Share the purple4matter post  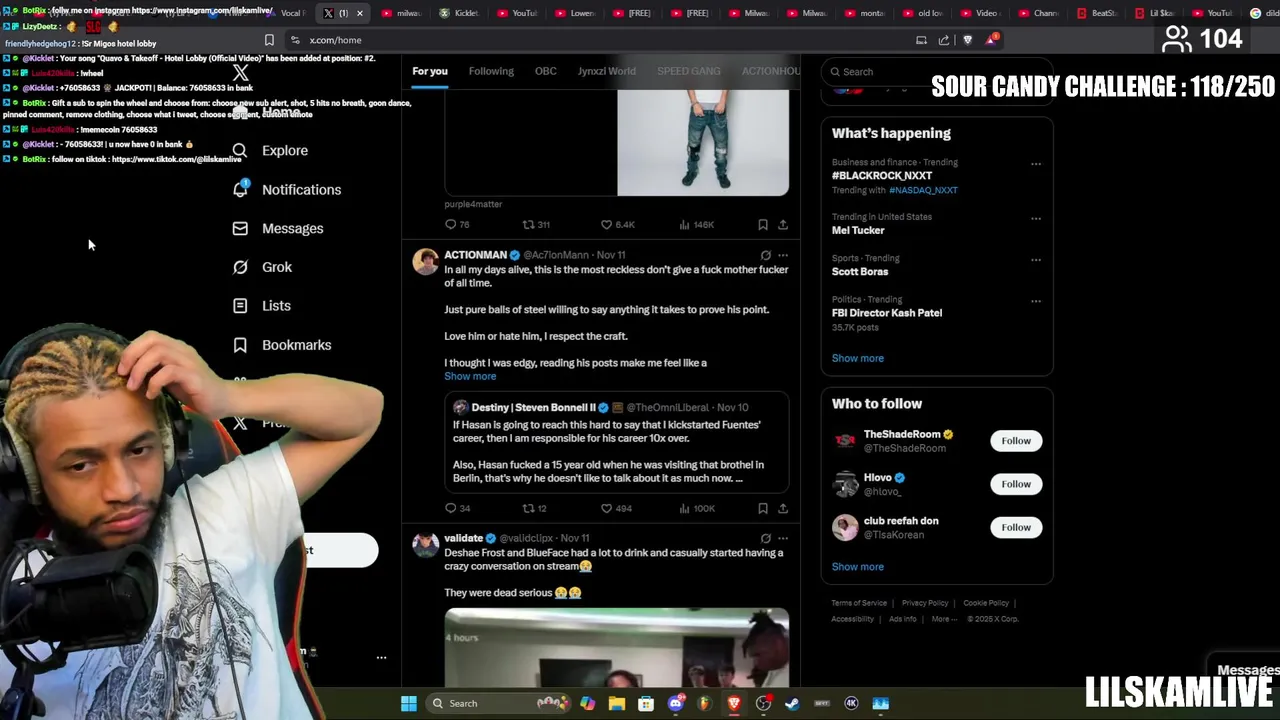tap(783, 225)
